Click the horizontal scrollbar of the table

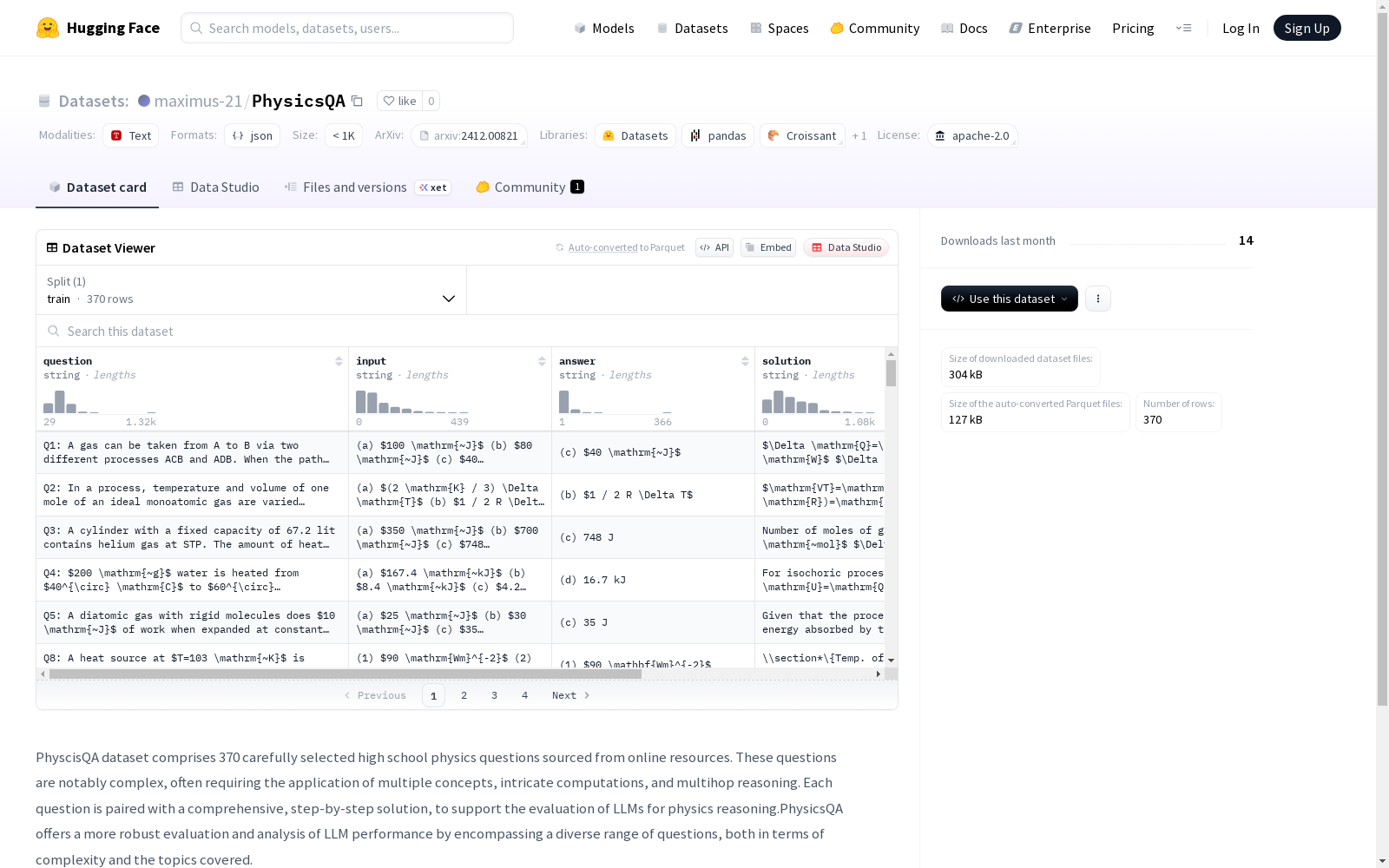[x=346, y=674]
